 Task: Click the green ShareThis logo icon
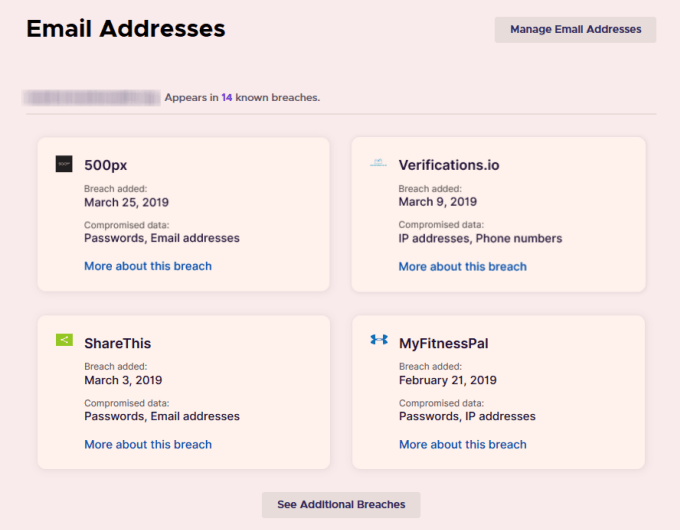pos(64,340)
